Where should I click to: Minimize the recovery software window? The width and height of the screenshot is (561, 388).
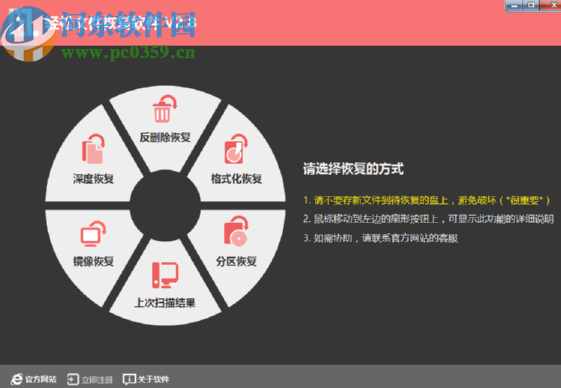tap(514, 5)
